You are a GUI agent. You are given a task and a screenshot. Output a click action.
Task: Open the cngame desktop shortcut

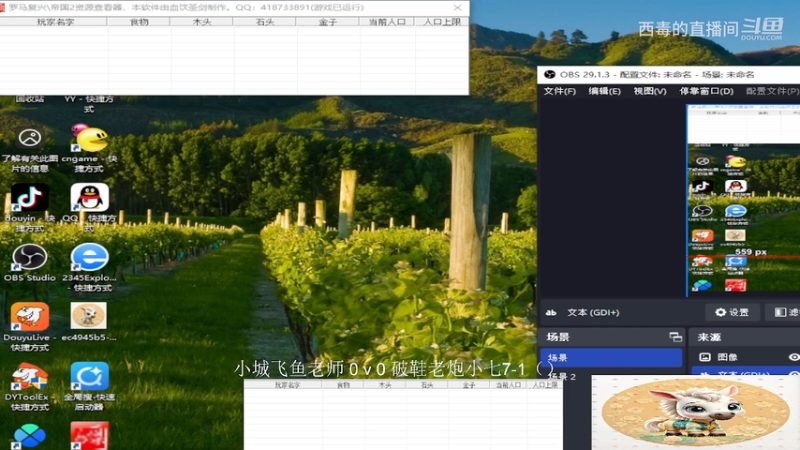pos(89,148)
